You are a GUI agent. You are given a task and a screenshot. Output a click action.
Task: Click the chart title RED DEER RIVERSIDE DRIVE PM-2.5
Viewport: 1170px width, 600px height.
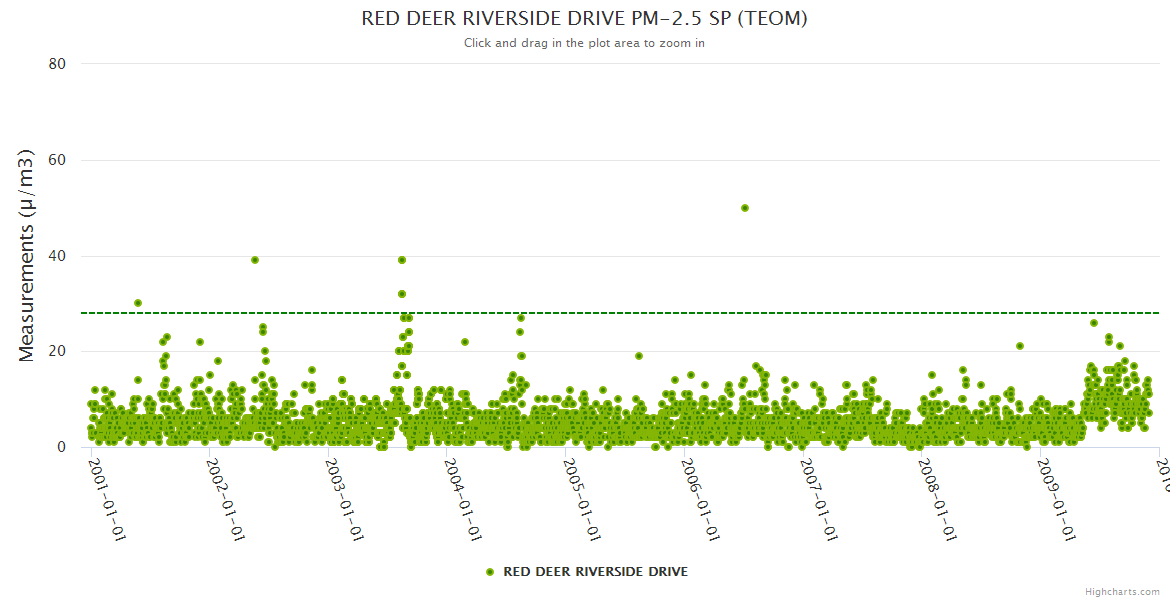coord(584,19)
